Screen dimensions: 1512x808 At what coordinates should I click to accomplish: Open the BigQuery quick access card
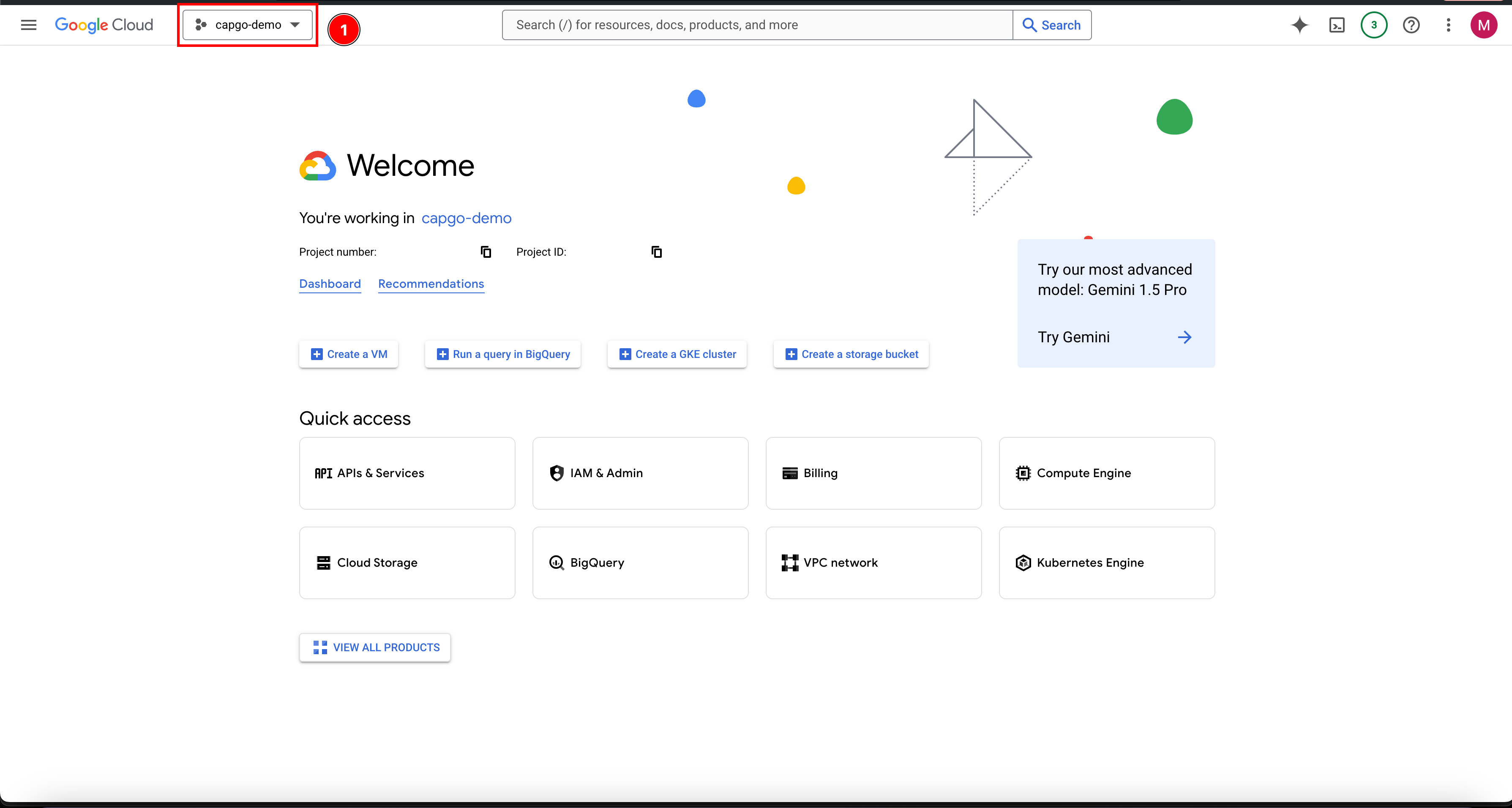click(640, 562)
